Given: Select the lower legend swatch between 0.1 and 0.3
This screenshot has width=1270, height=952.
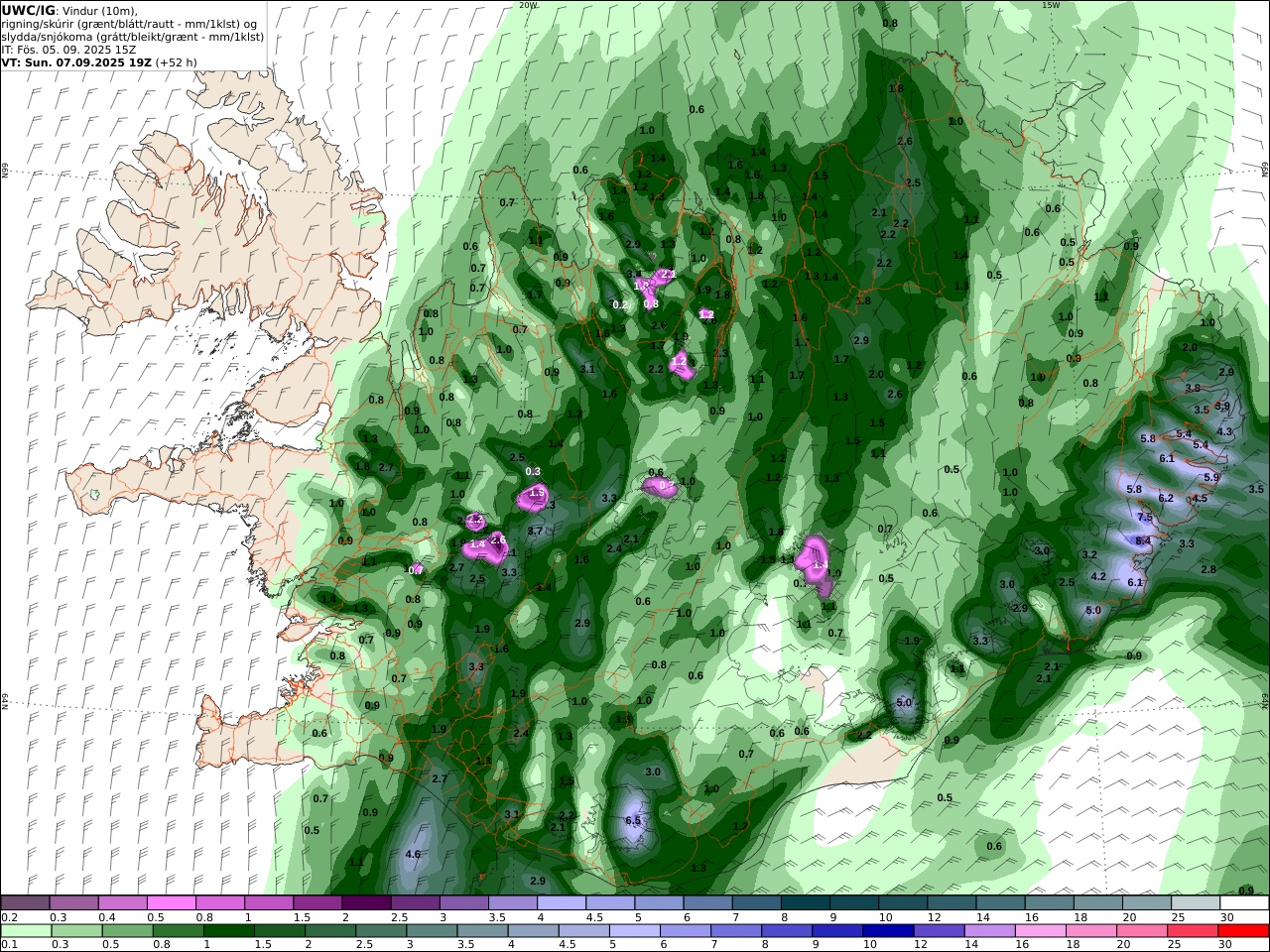Looking at the screenshot, I should click(25, 931).
